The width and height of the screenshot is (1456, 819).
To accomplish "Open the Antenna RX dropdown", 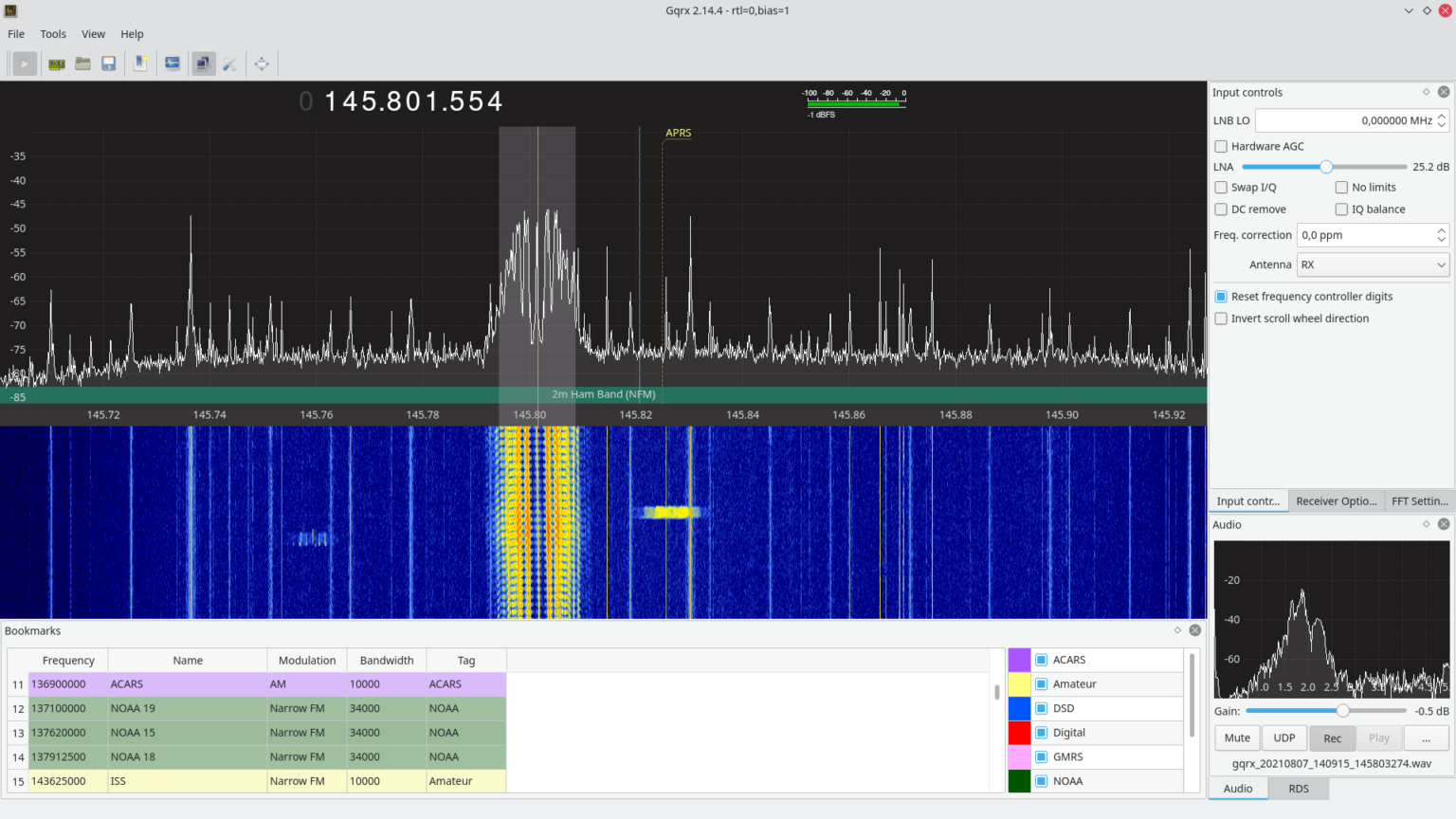I will 1373,264.
